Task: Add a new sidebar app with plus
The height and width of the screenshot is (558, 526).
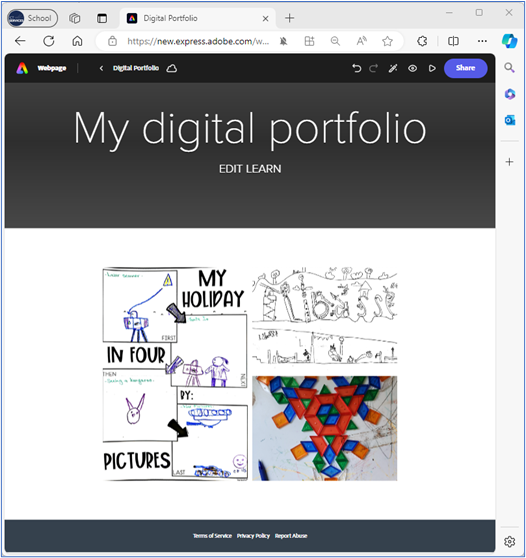Action: pos(510,162)
